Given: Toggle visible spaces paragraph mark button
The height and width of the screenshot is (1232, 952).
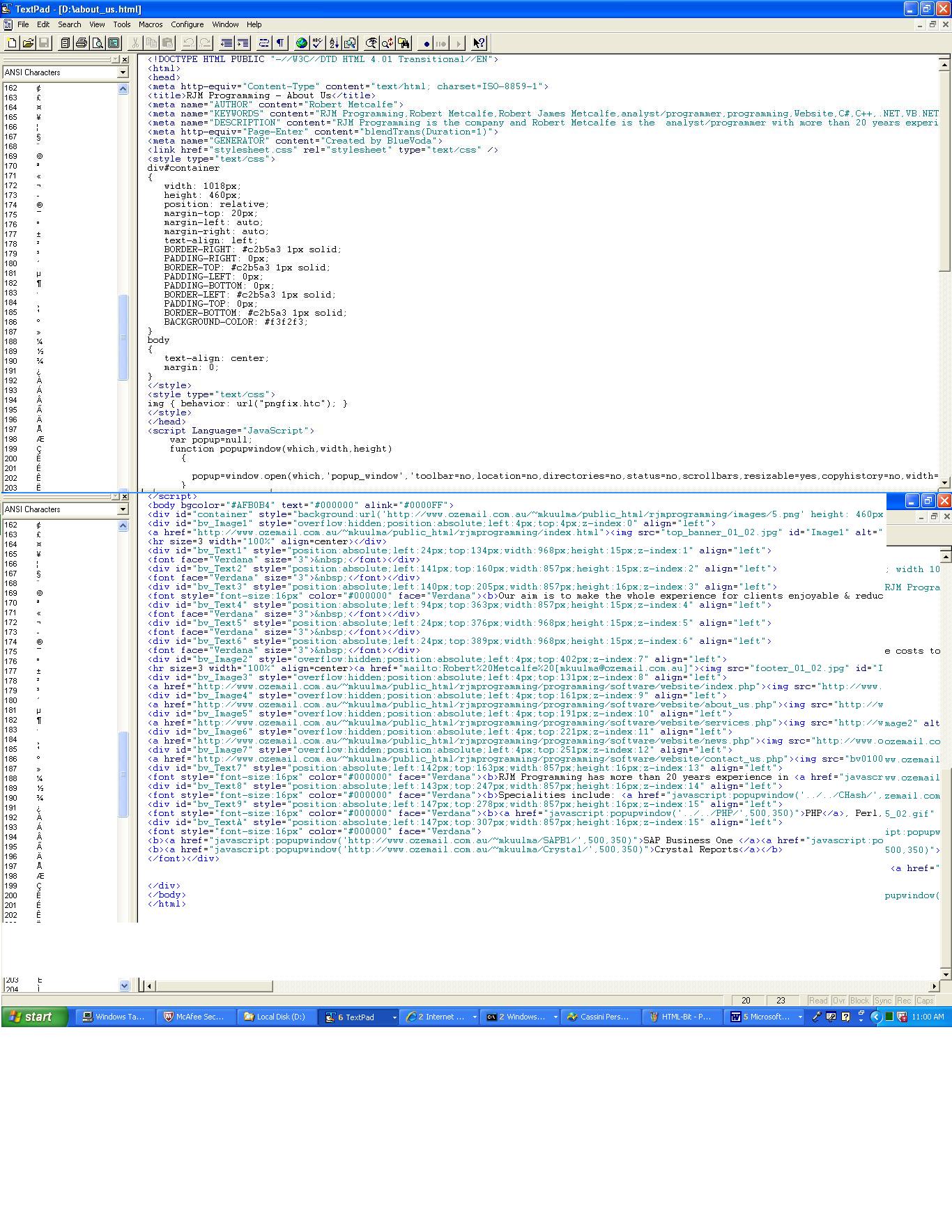Looking at the screenshot, I should 279,43.
